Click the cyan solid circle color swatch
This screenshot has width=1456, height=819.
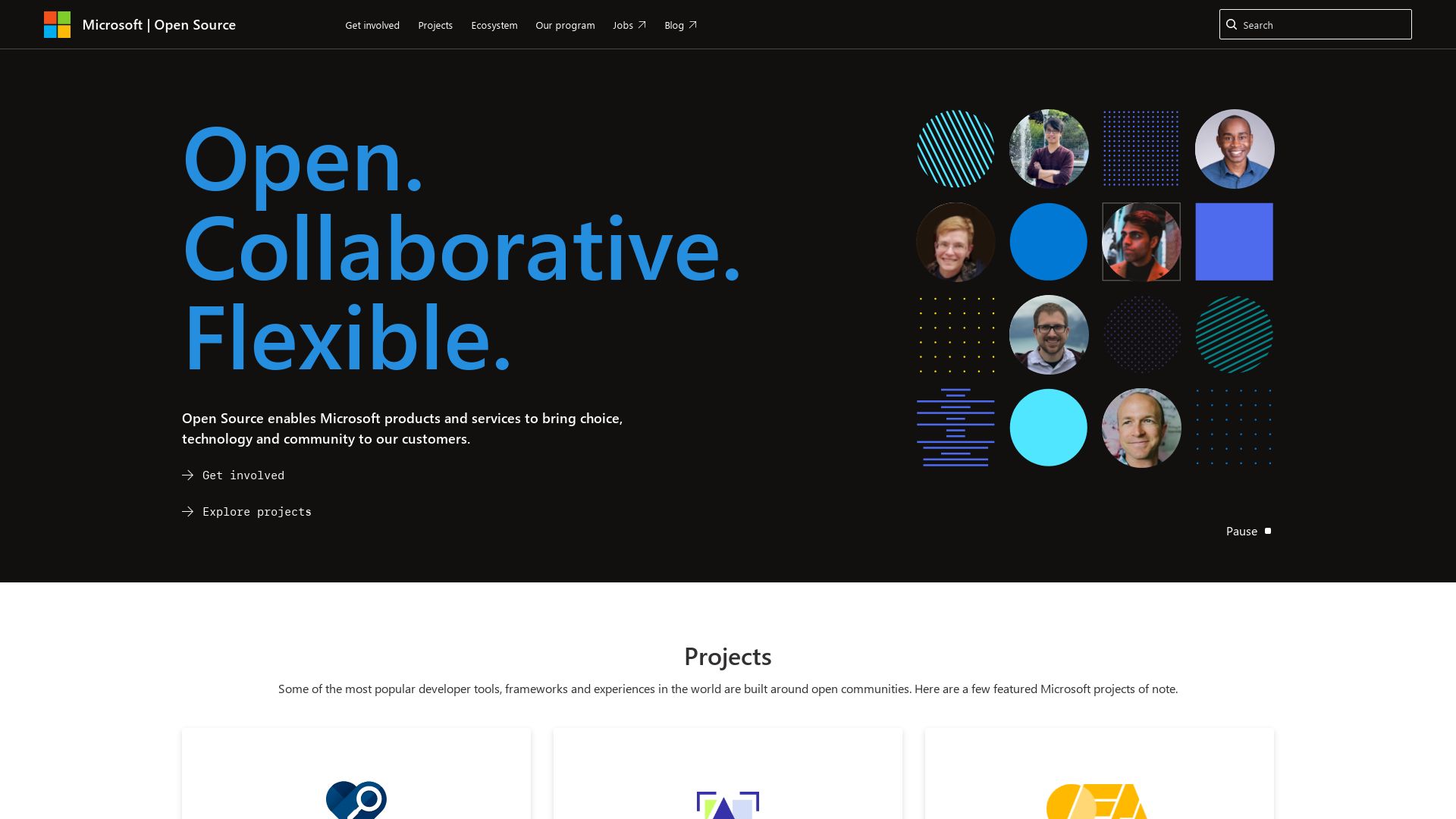coord(1048,427)
